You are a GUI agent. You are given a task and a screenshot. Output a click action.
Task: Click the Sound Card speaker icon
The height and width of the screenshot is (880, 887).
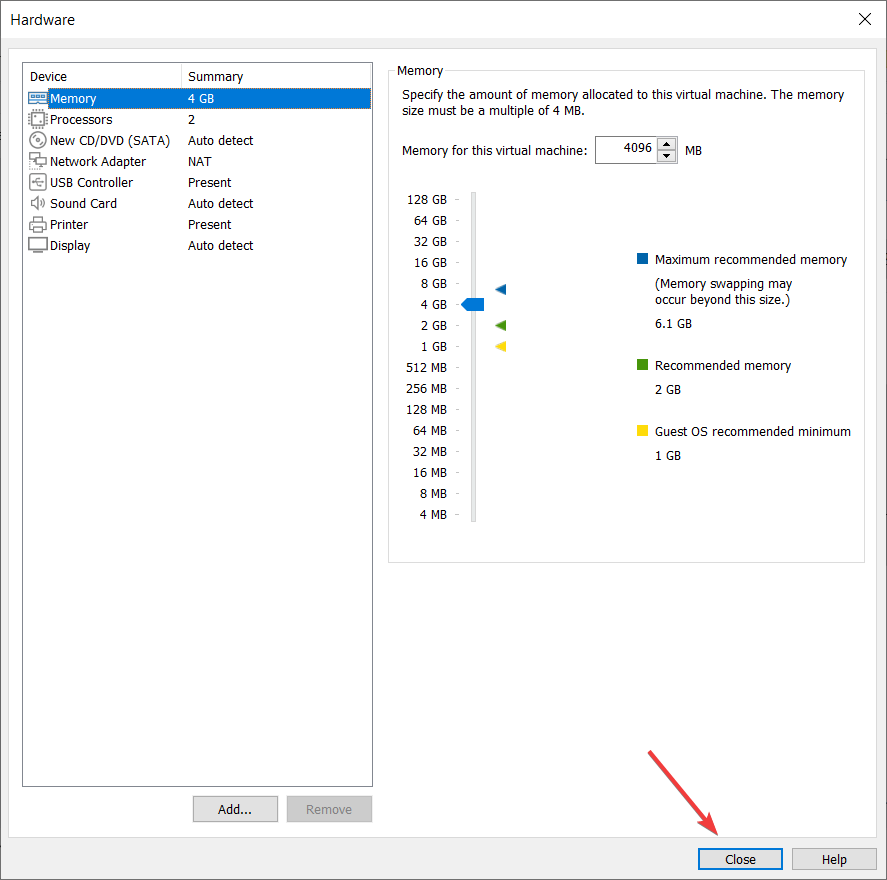coord(37,203)
